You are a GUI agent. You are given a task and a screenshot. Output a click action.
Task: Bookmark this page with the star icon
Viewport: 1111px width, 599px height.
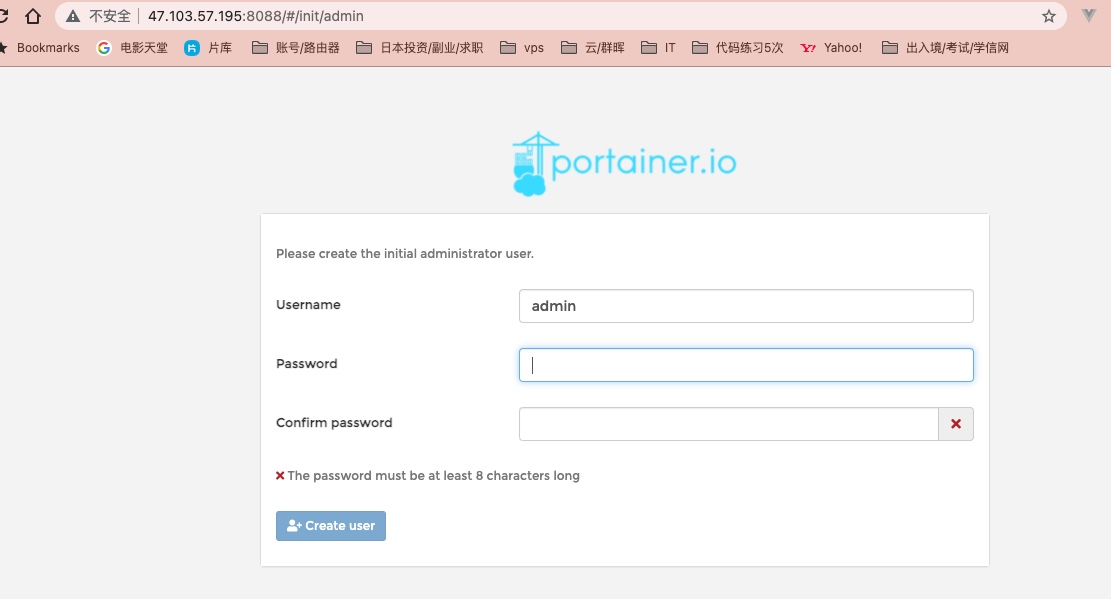click(x=1049, y=16)
